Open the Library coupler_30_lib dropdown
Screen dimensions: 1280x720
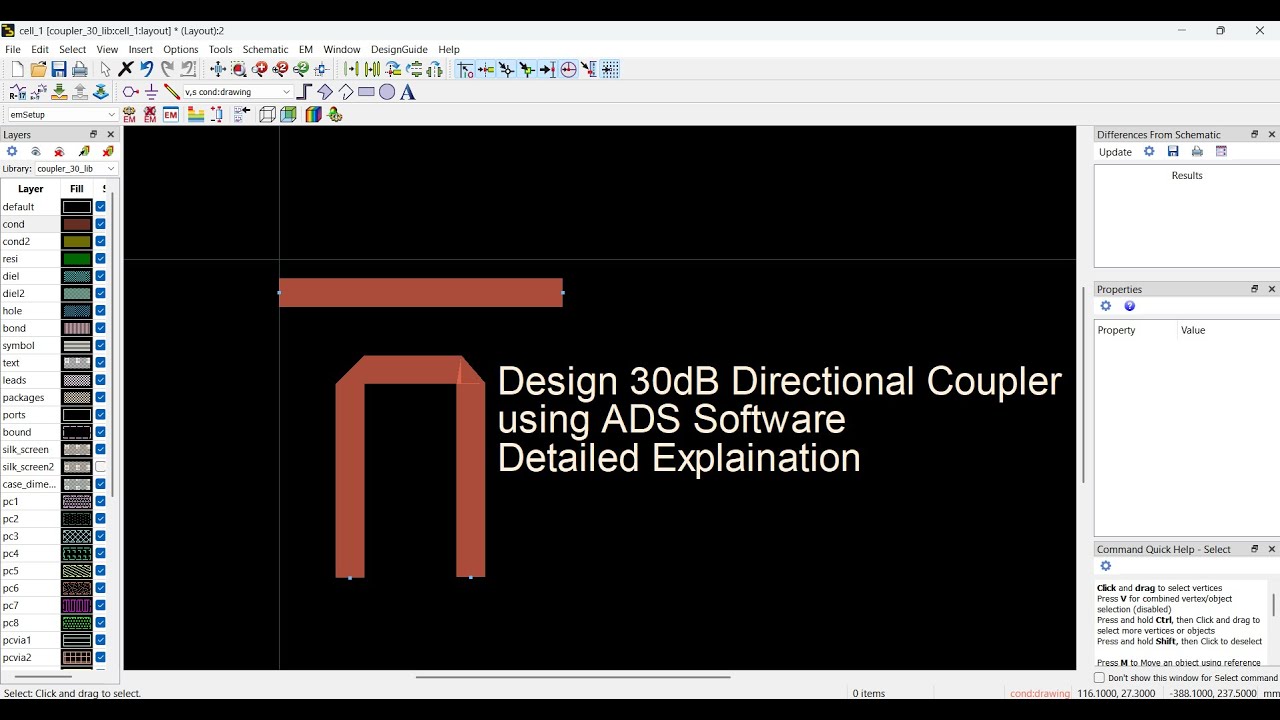click(x=76, y=168)
